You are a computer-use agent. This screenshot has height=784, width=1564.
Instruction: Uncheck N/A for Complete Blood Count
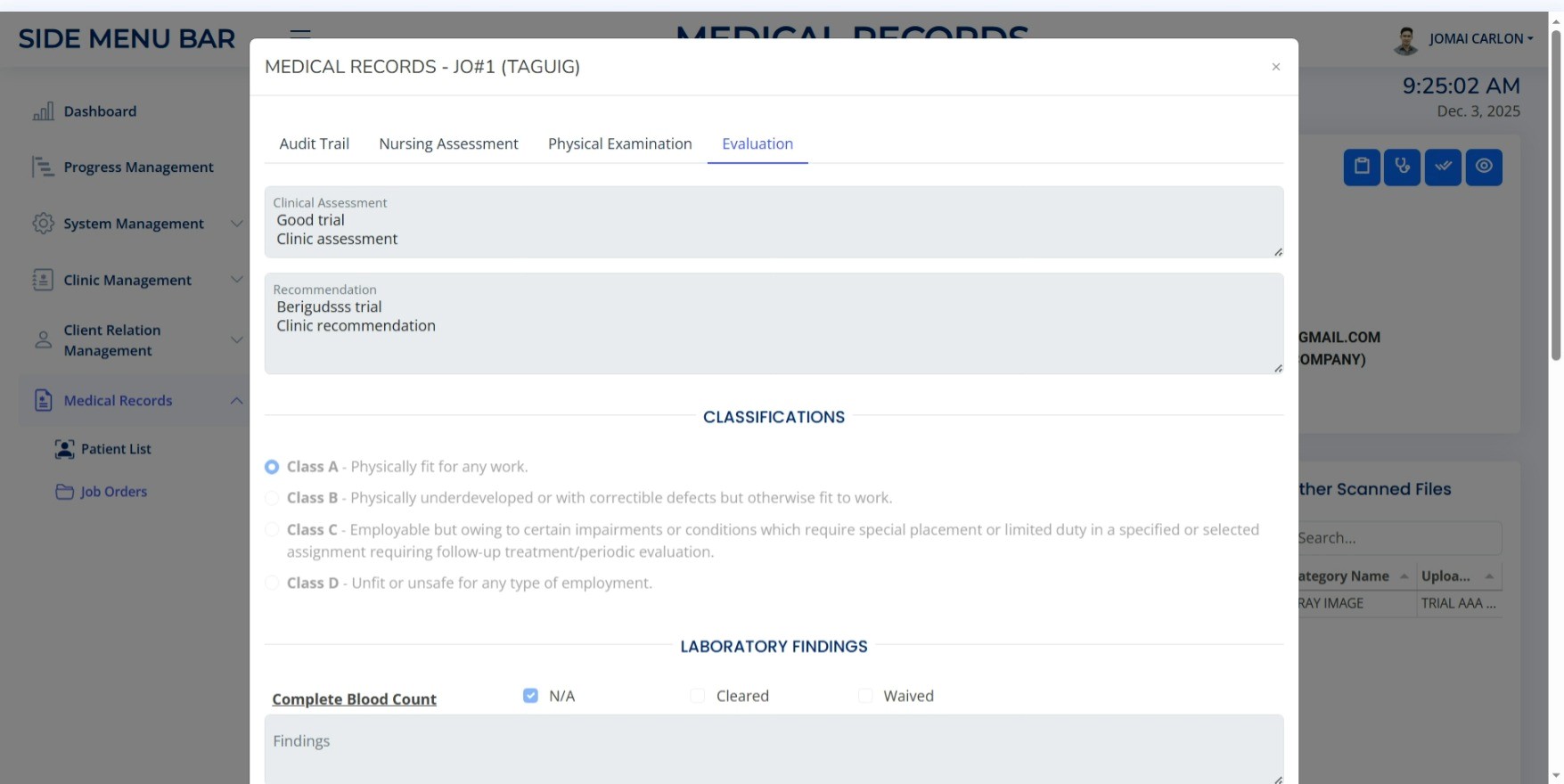(x=530, y=696)
